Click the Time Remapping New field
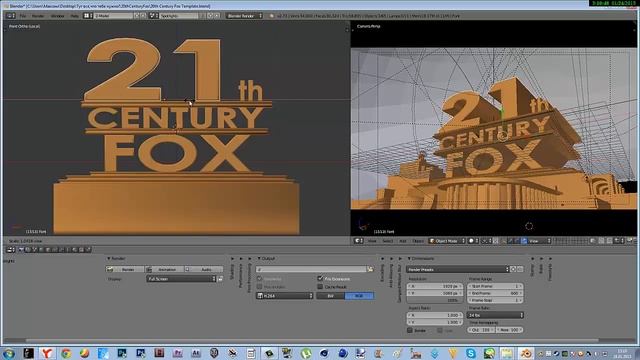The width and height of the screenshot is (640, 360). 509,330
